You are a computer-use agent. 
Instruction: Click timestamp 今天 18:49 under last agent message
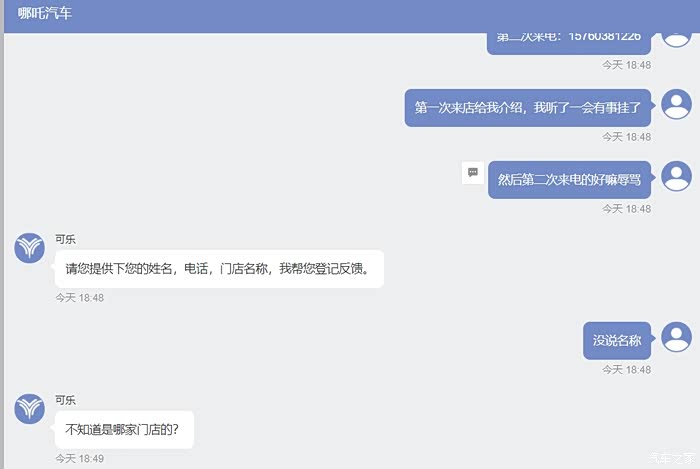[79, 458]
